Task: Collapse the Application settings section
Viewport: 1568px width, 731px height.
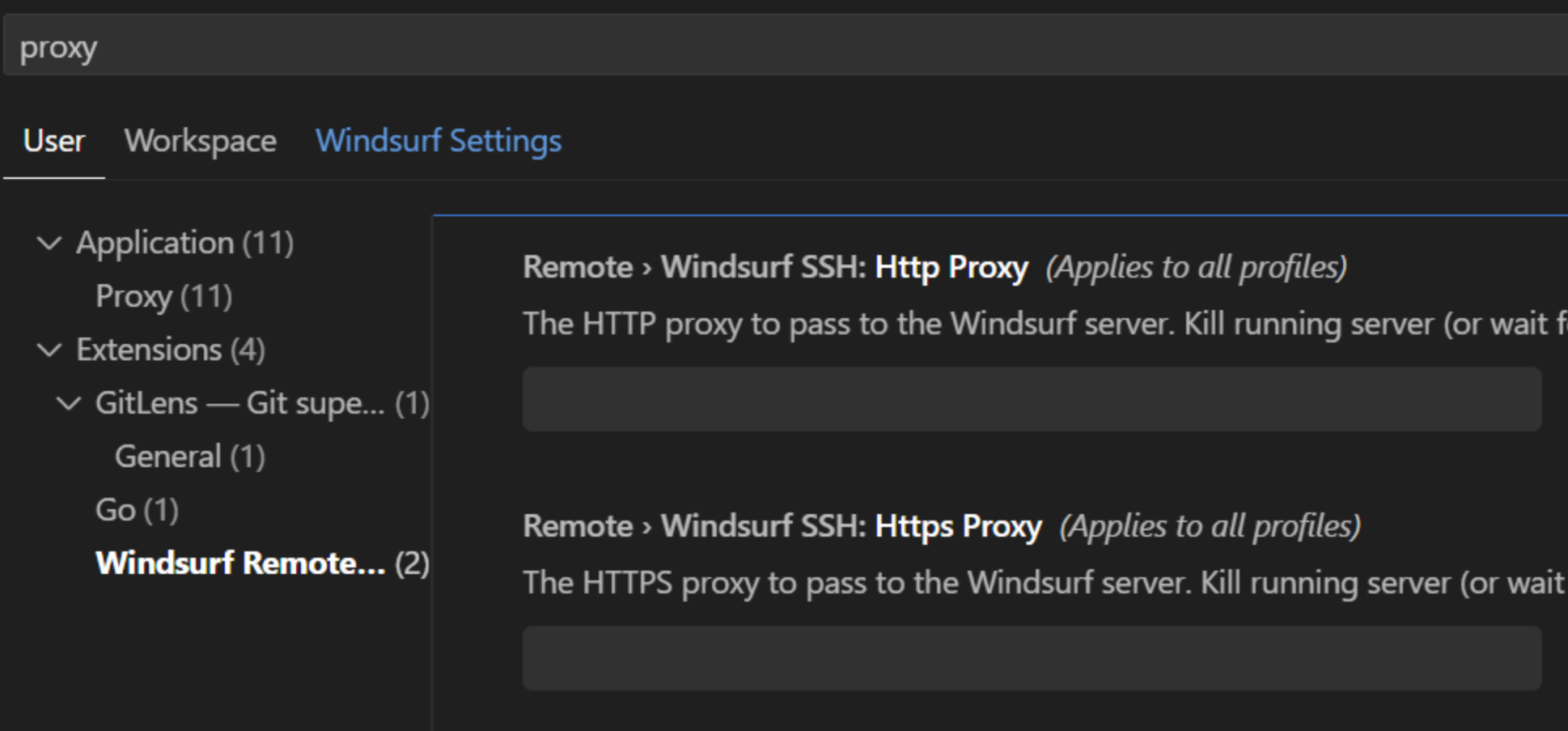Action: pos(49,242)
